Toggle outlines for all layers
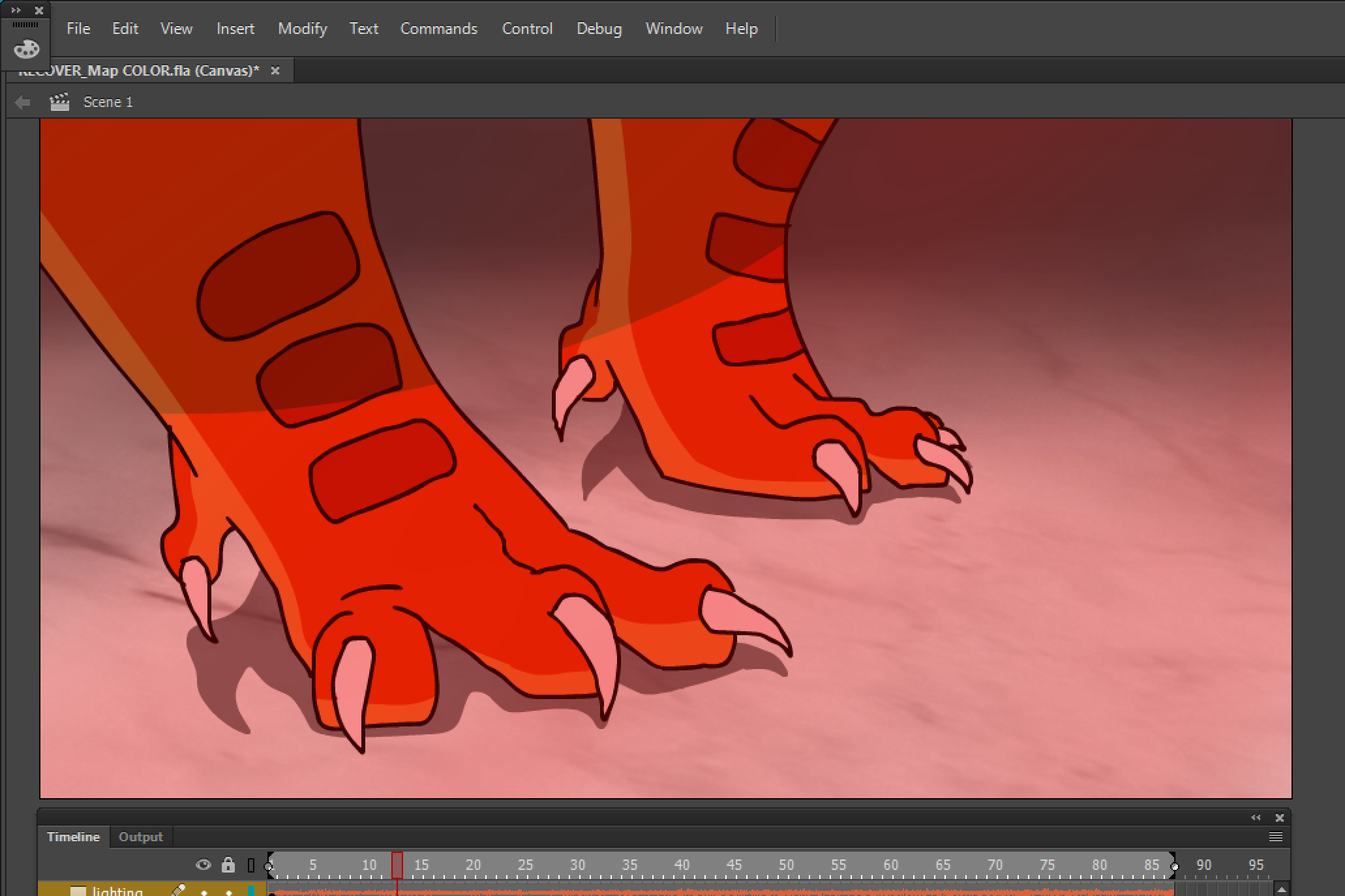1345x896 pixels. [x=251, y=865]
